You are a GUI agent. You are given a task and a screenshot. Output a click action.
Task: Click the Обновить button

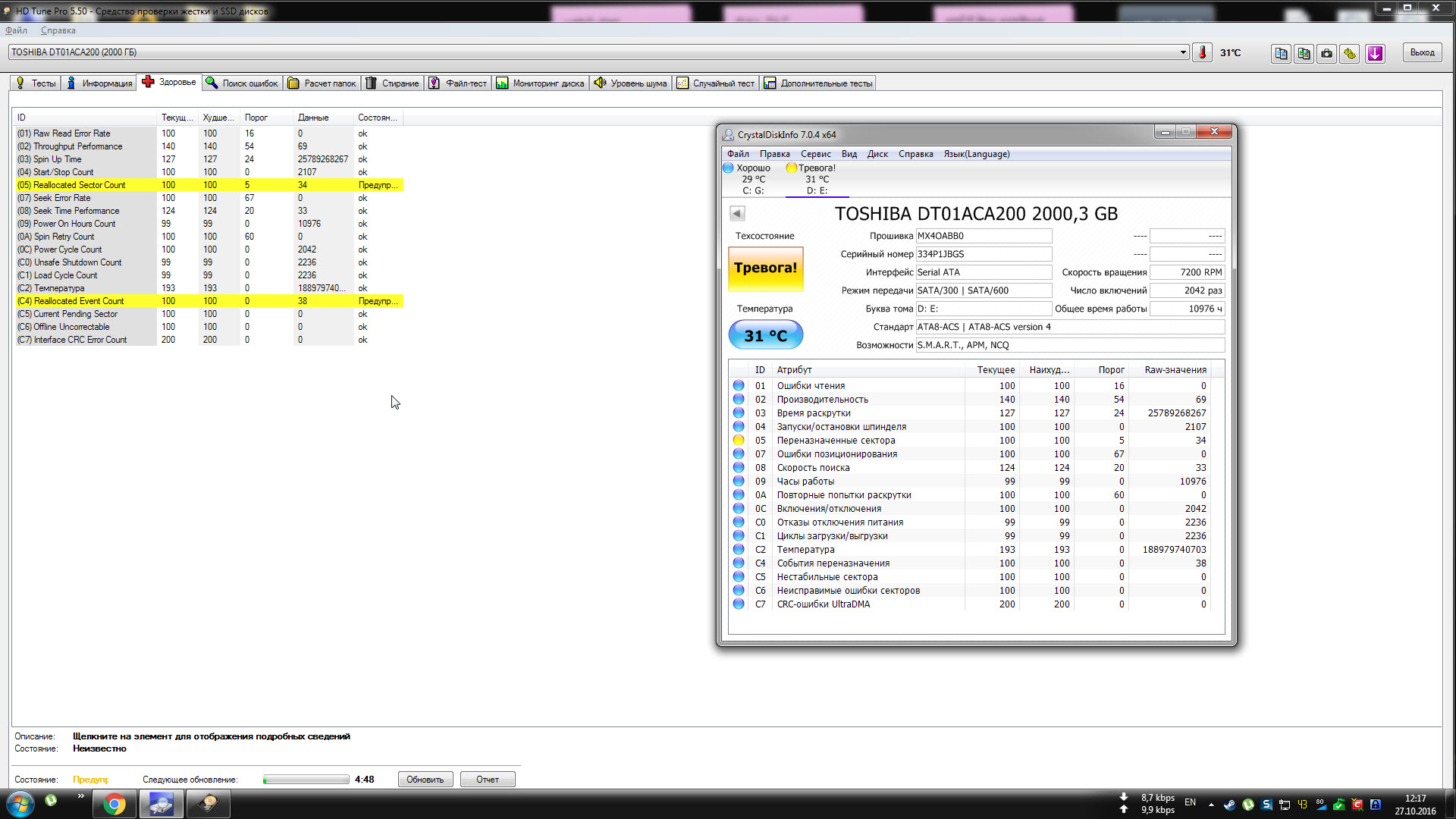(425, 780)
